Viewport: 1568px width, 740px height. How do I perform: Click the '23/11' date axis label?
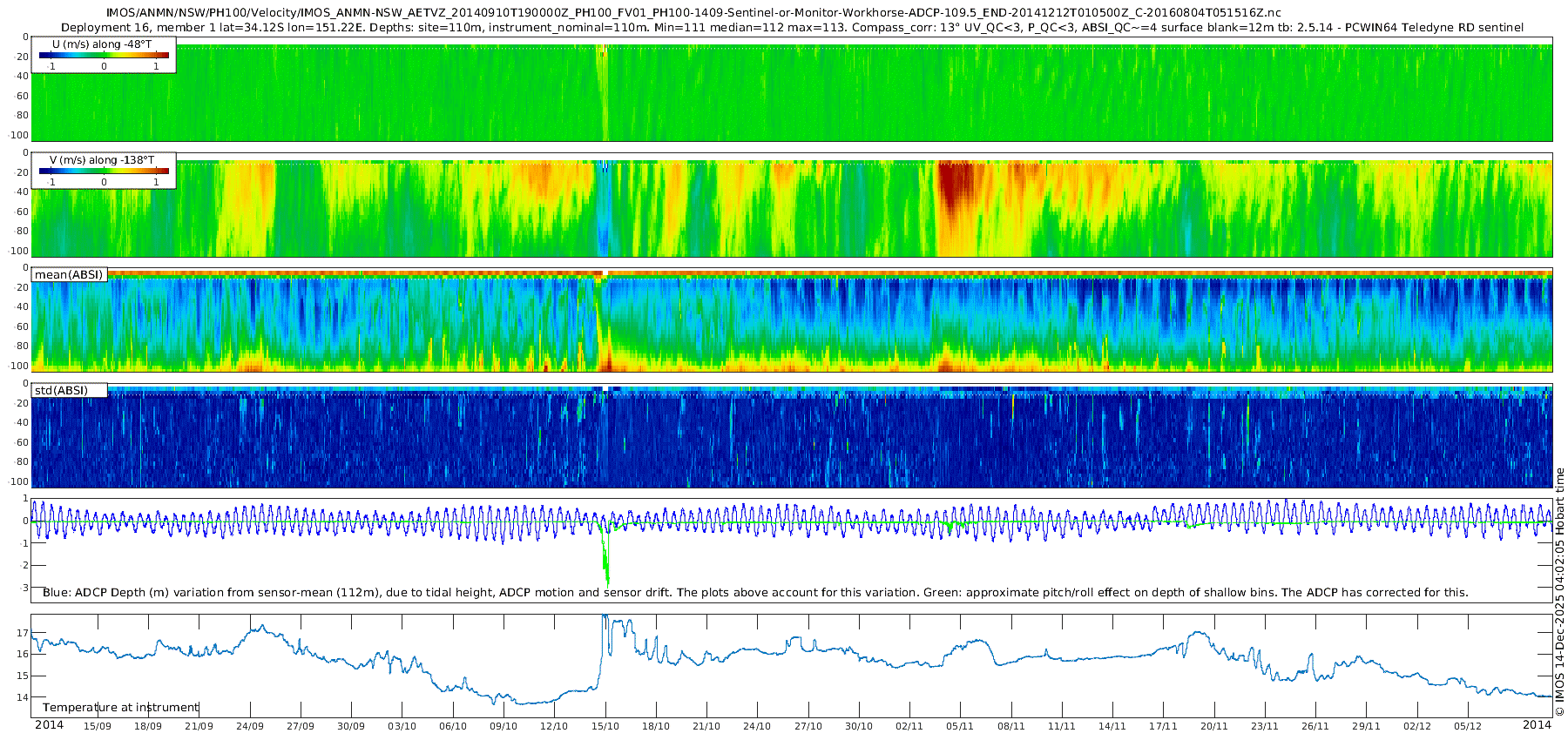coord(1265,726)
